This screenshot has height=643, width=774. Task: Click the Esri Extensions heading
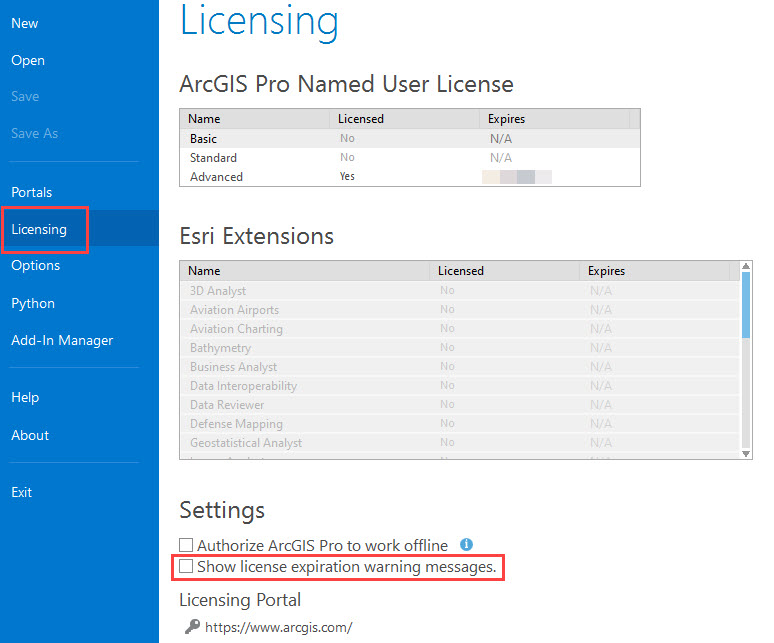click(257, 236)
